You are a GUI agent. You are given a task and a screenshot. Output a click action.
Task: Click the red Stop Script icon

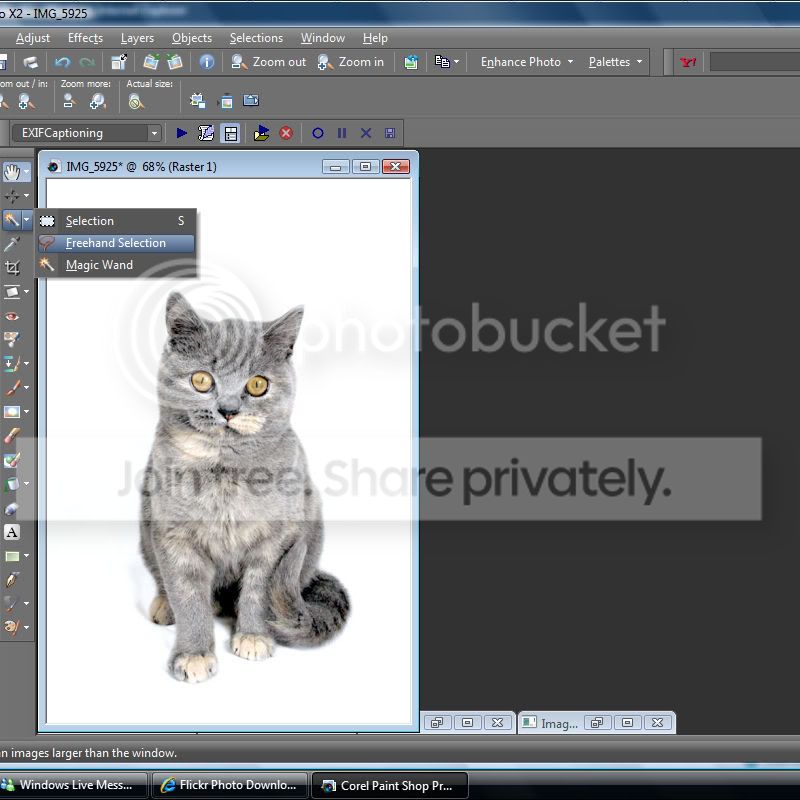286,133
